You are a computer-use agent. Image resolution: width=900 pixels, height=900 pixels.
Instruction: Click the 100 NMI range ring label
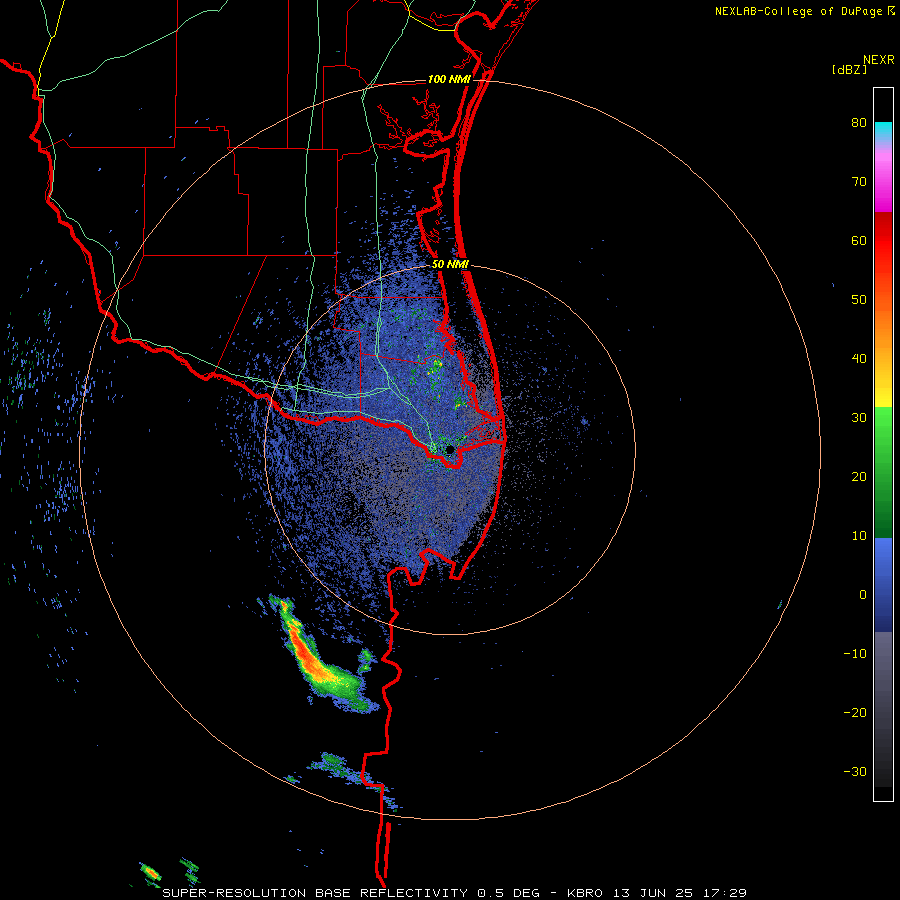tap(449, 79)
